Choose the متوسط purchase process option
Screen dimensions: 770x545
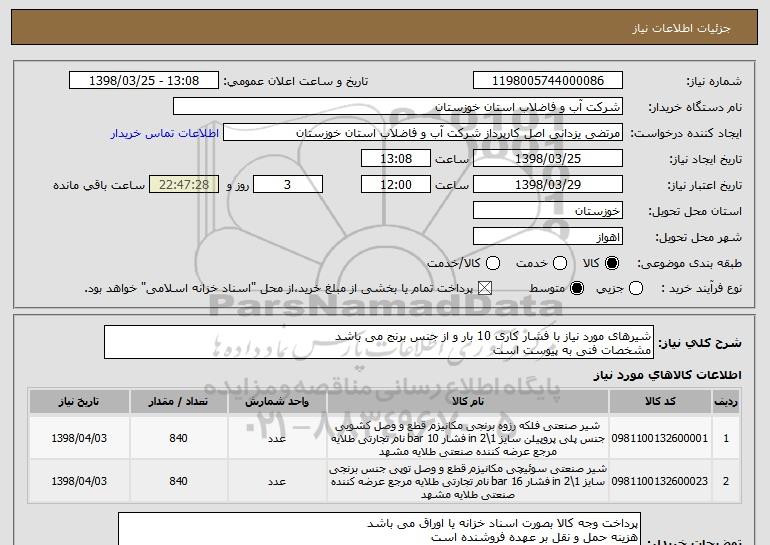pyautogui.click(x=577, y=288)
